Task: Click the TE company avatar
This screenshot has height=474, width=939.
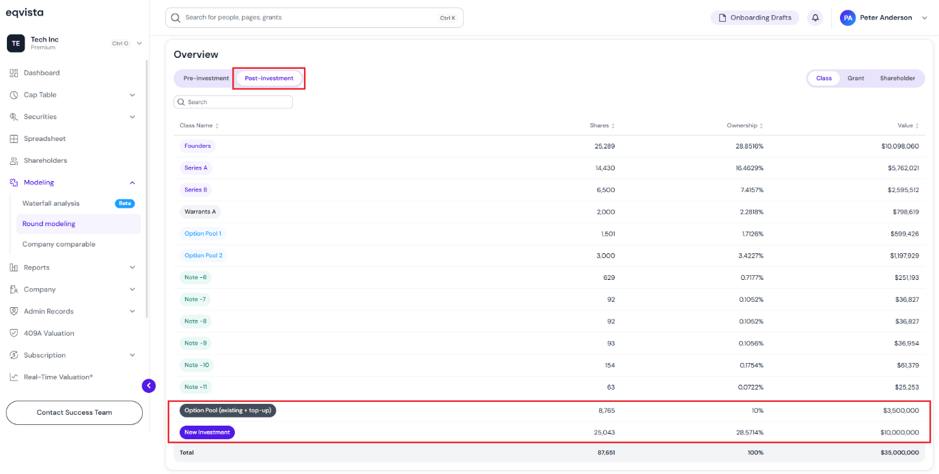Action: pyautogui.click(x=15, y=43)
